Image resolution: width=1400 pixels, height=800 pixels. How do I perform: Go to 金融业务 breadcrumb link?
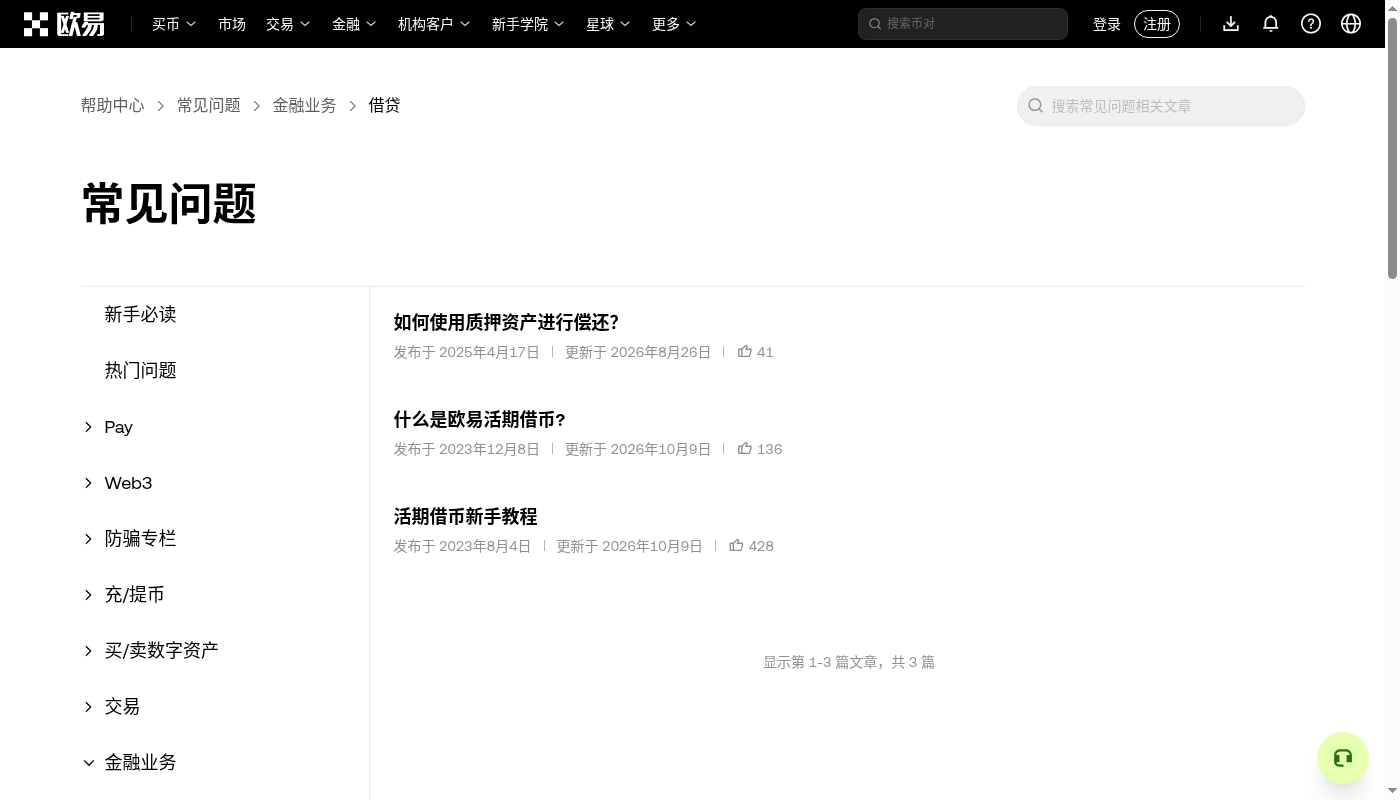(x=305, y=105)
